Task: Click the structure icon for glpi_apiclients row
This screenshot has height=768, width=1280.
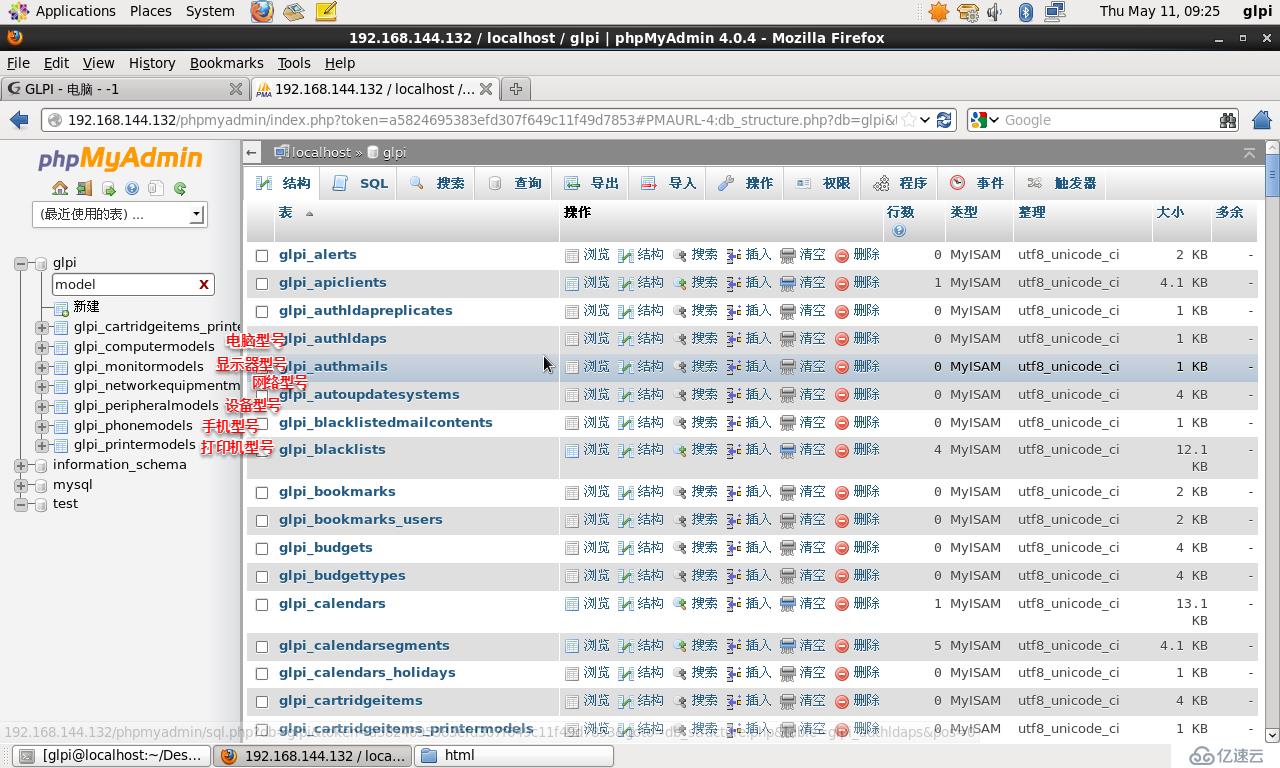Action: tap(626, 284)
